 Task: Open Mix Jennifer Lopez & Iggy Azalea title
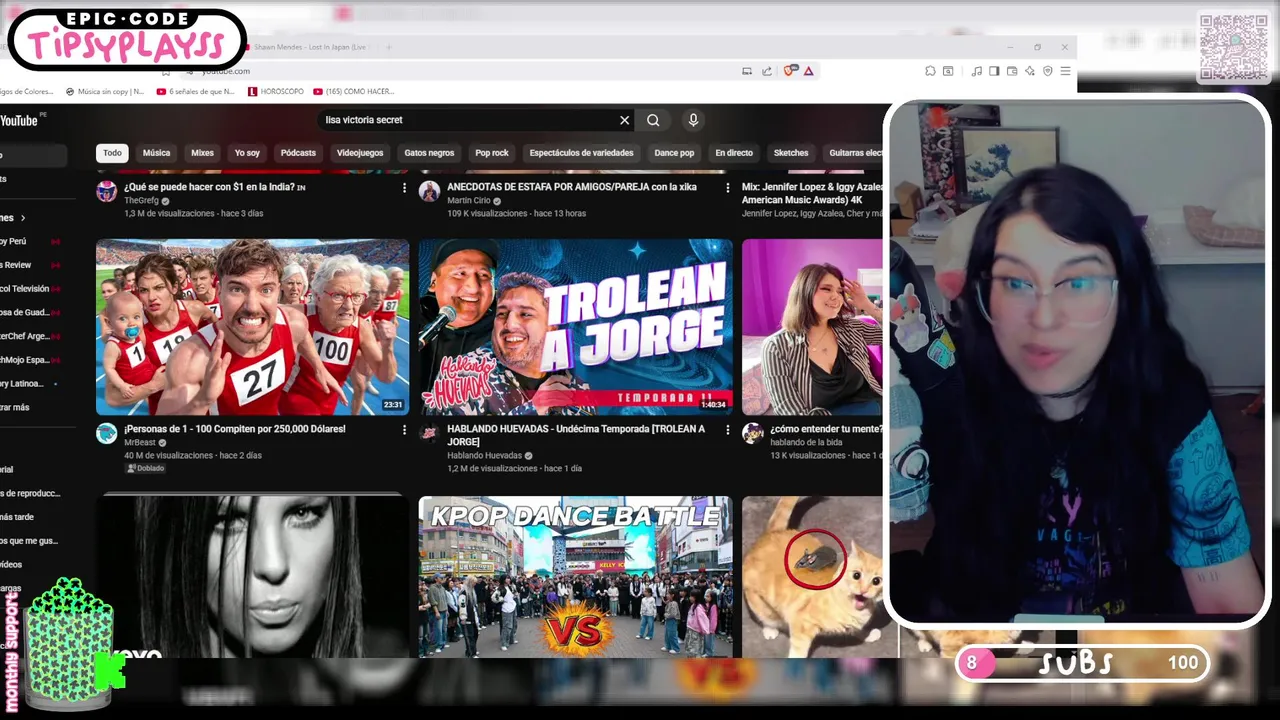click(813, 193)
